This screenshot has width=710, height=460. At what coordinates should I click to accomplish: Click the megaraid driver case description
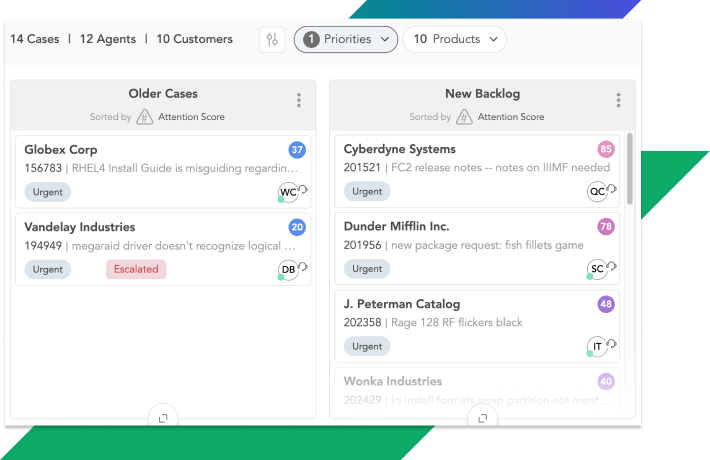[183, 246]
